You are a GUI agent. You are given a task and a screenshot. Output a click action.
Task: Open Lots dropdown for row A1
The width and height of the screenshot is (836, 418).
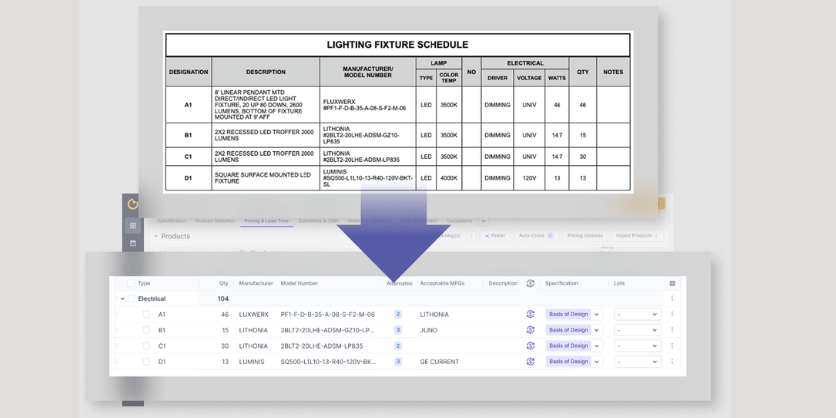pos(638,314)
